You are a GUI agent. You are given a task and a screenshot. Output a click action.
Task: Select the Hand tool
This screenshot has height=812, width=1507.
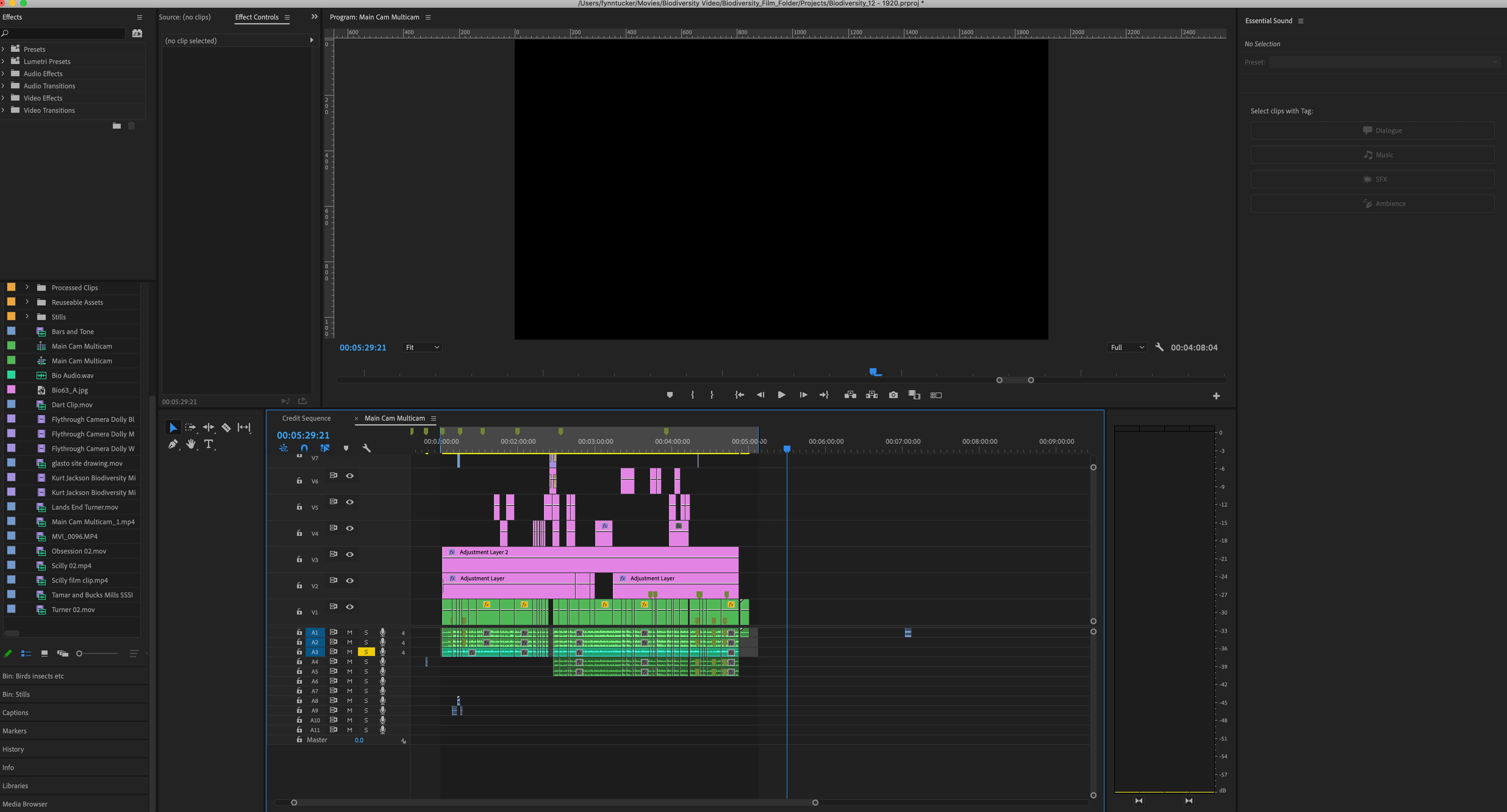[x=191, y=444]
